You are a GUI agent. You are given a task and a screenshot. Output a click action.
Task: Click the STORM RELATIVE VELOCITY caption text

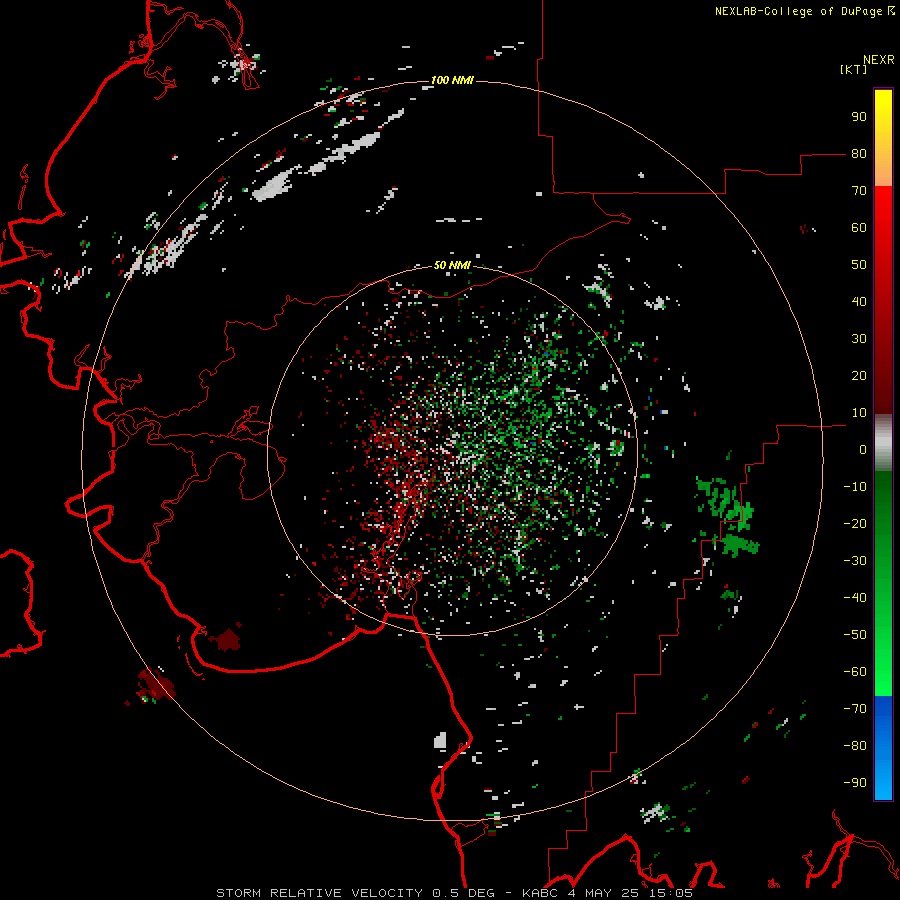tap(320, 893)
